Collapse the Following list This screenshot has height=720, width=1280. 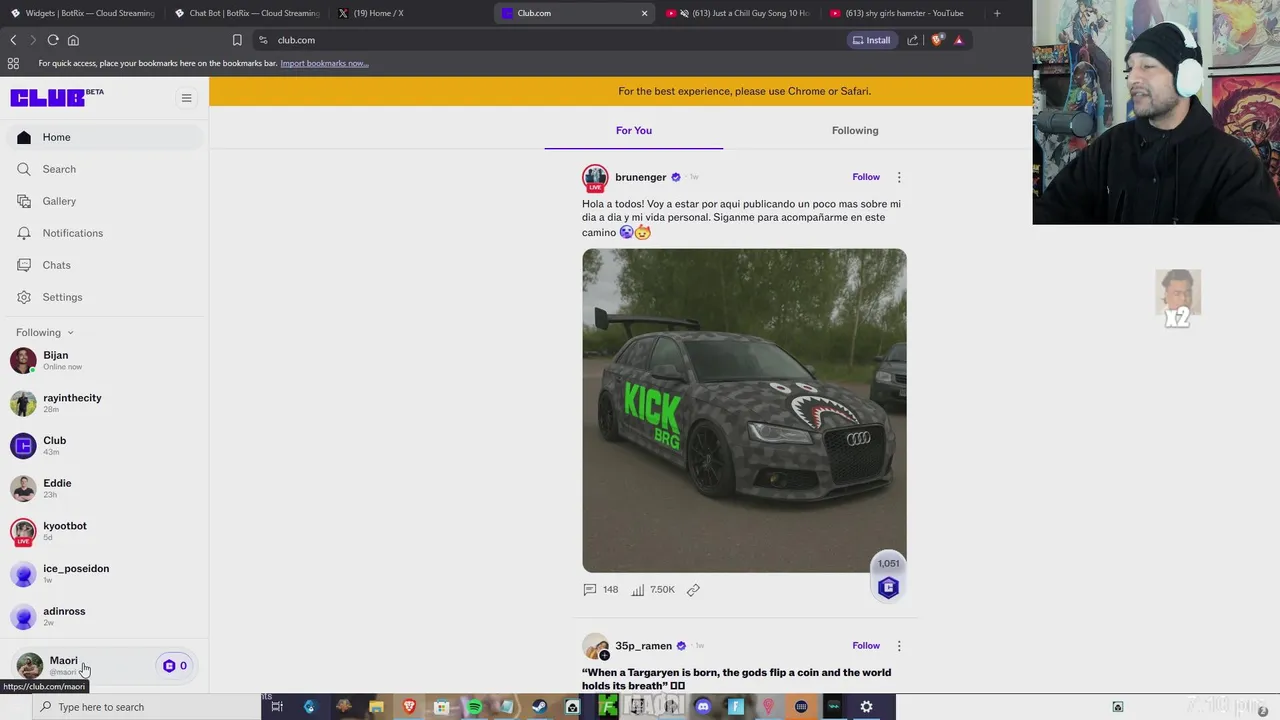pyautogui.click(x=45, y=332)
